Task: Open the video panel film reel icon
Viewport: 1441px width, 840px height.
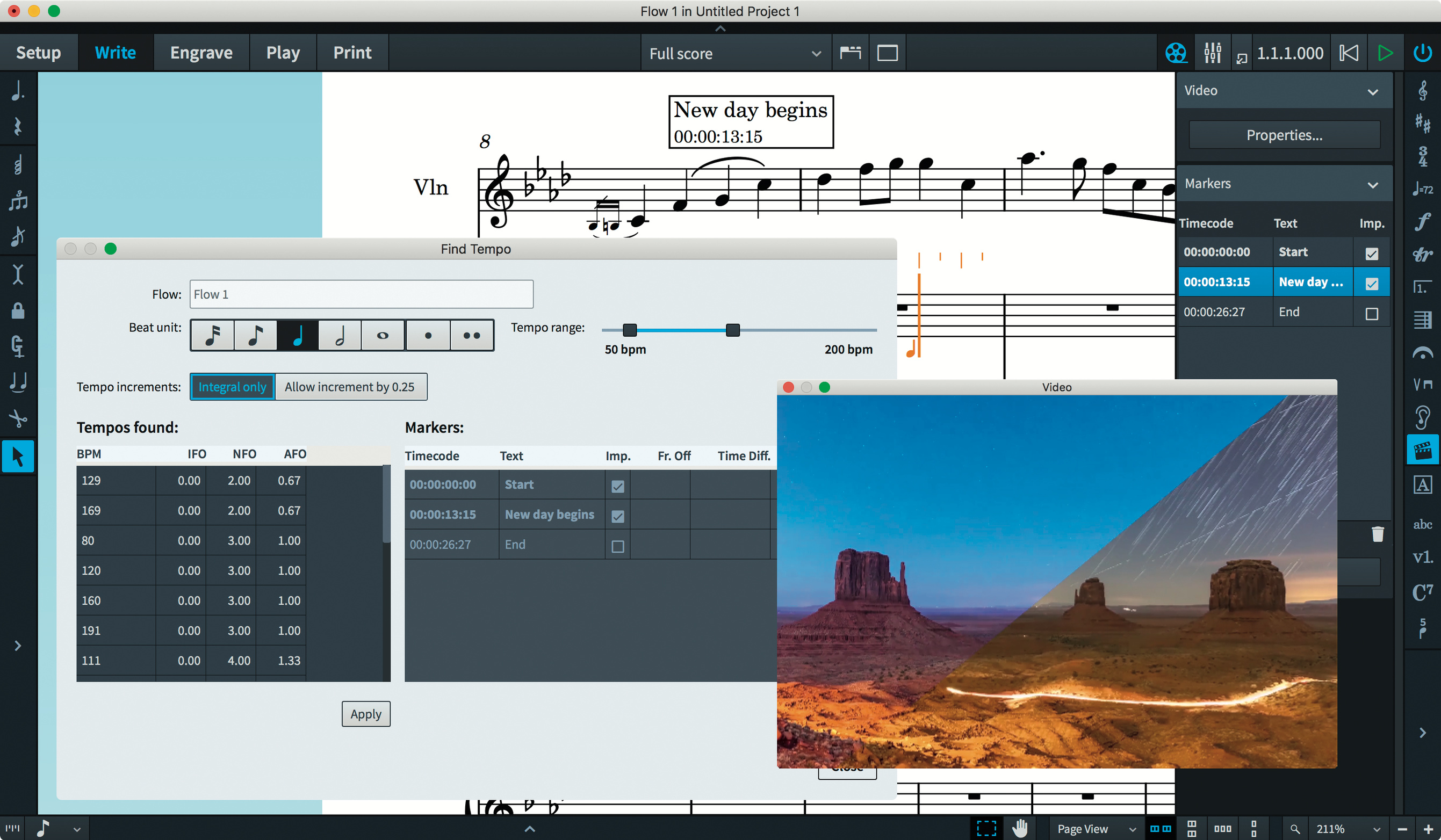Action: pyautogui.click(x=1176, y=53)
